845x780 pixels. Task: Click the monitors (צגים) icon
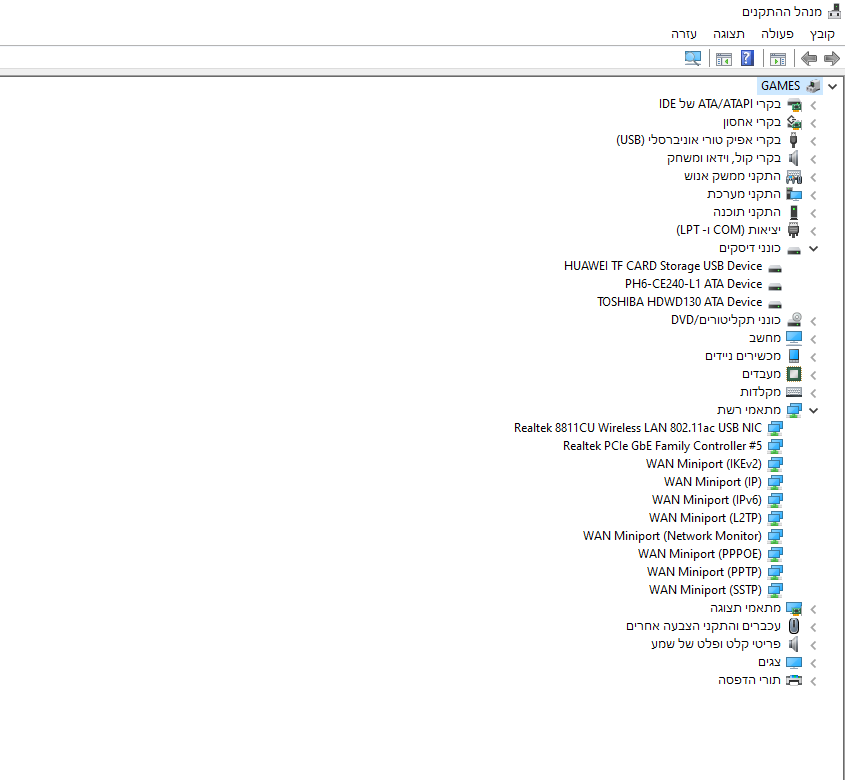pos(794,662)
